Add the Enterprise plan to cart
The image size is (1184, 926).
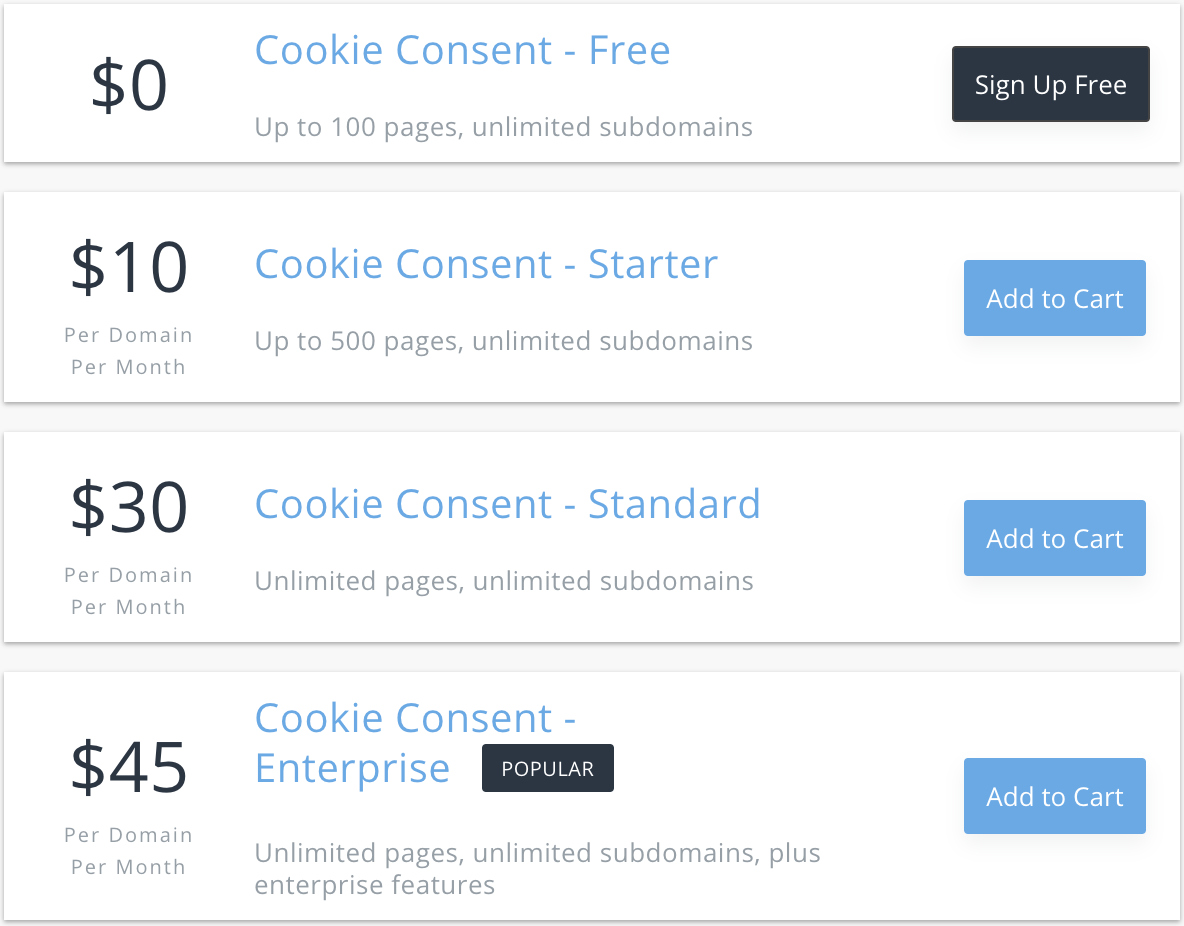coord(1054,796)
